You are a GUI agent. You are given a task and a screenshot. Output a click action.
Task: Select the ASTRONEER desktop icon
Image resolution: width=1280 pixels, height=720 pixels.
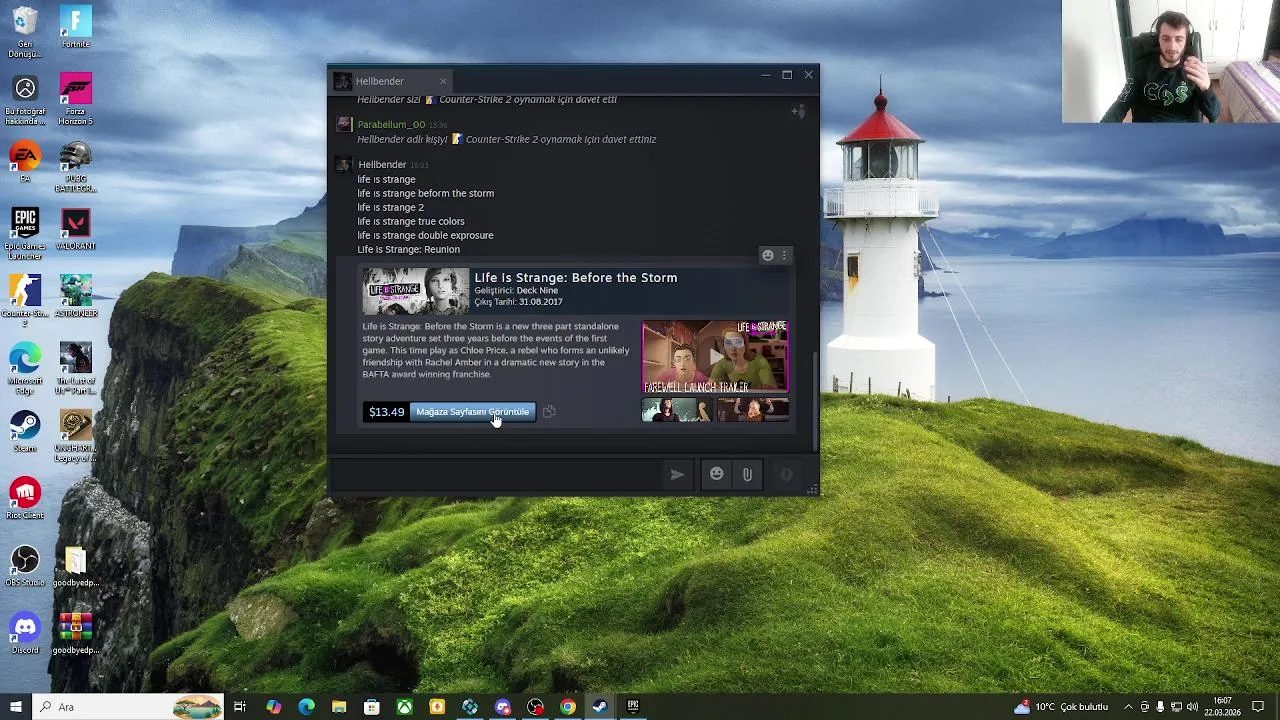click(75, 297)
